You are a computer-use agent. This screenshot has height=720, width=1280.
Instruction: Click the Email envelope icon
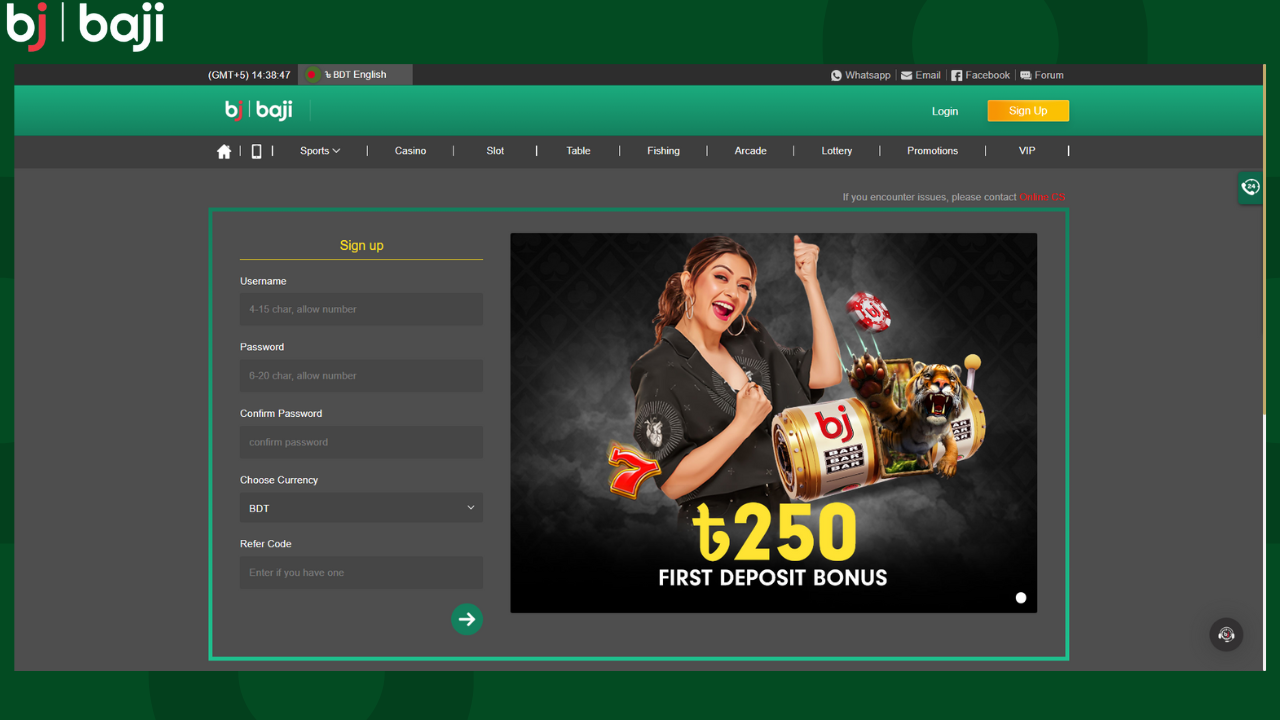point(906,75)
